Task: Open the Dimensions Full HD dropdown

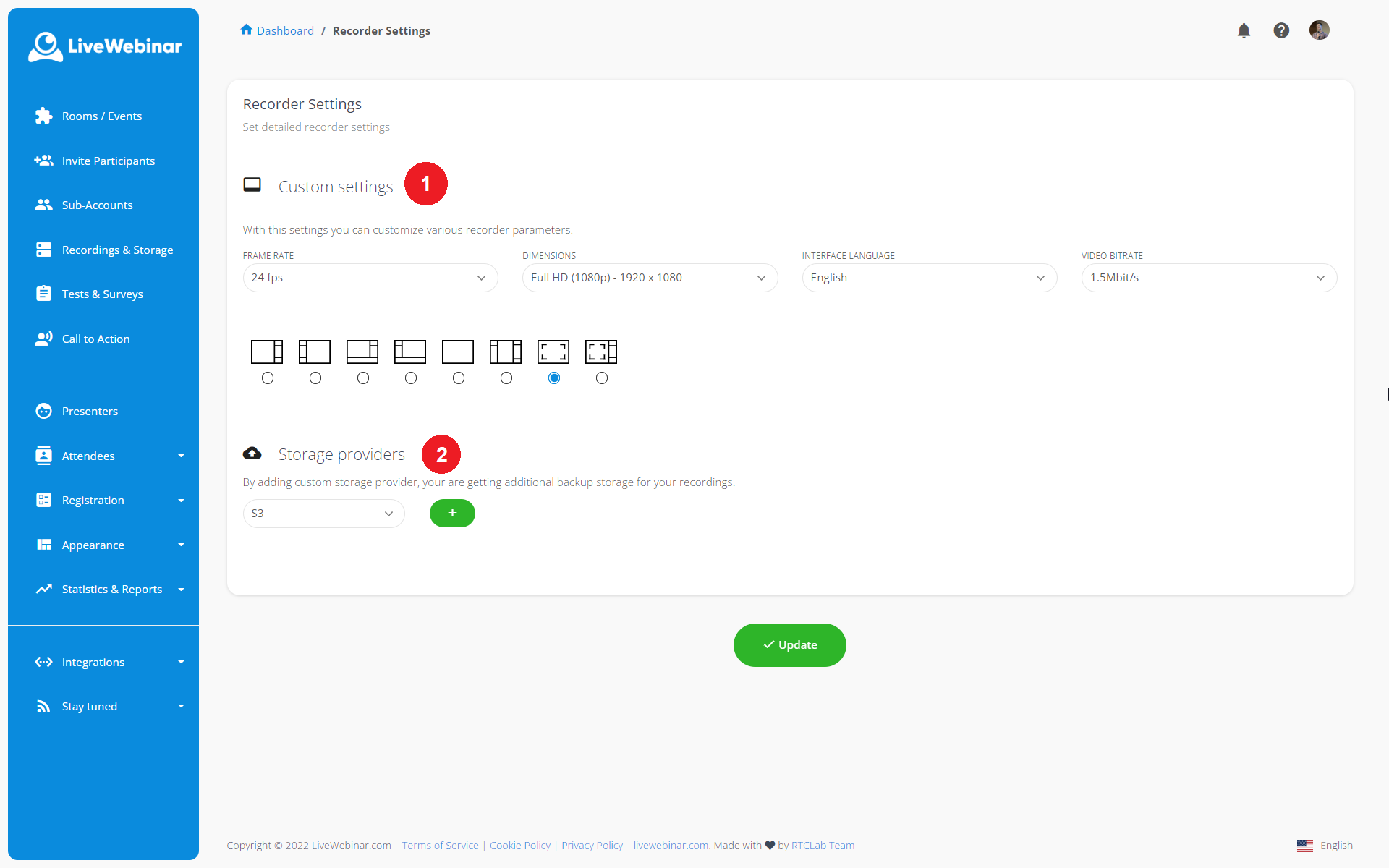Action: point(649,278)
